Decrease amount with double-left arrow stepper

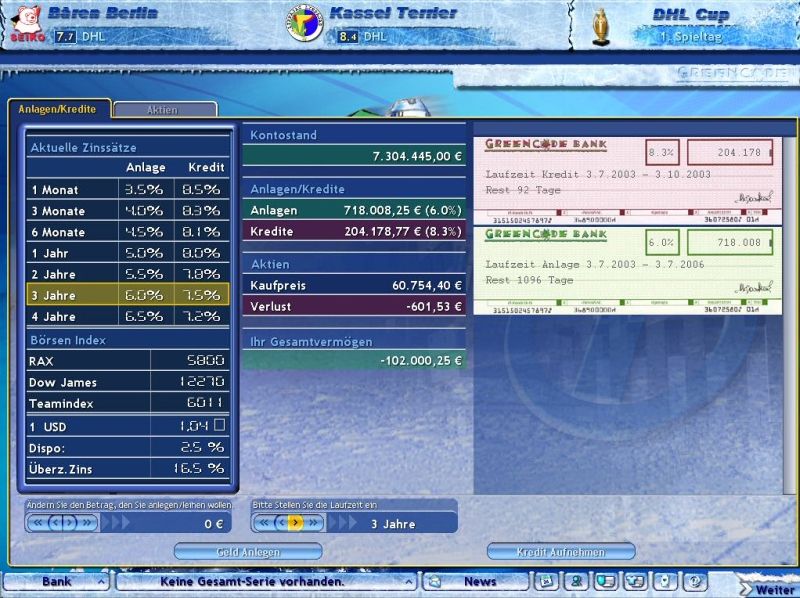tap(37, 522)
